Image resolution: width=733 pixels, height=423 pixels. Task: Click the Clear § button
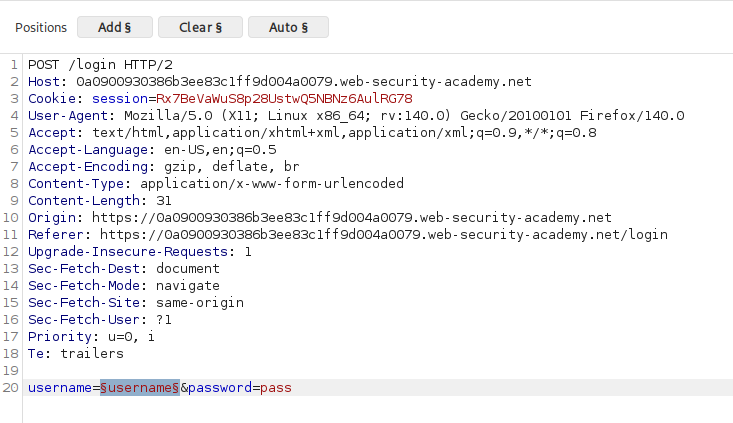200,27
